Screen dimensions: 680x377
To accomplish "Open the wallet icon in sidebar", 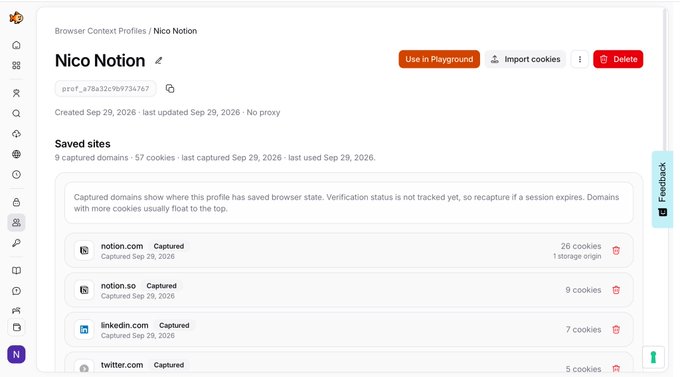I will pyautogui.click(x=16, y=328).
